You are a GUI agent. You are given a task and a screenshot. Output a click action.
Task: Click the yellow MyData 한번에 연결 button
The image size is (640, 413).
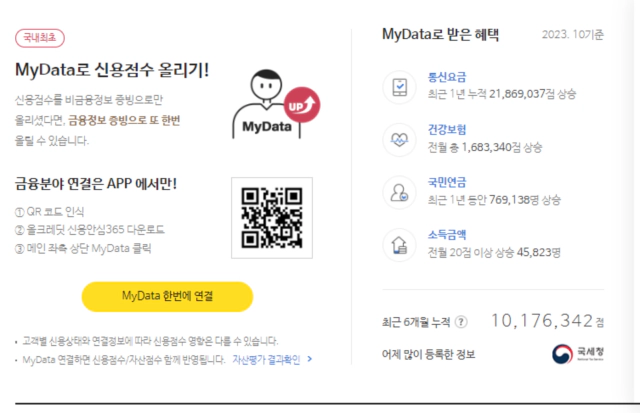point(167,296)
